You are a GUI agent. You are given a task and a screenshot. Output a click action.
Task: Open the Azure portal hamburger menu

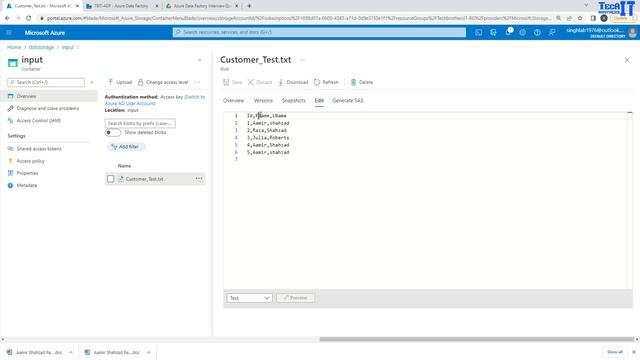pos(9,33)
